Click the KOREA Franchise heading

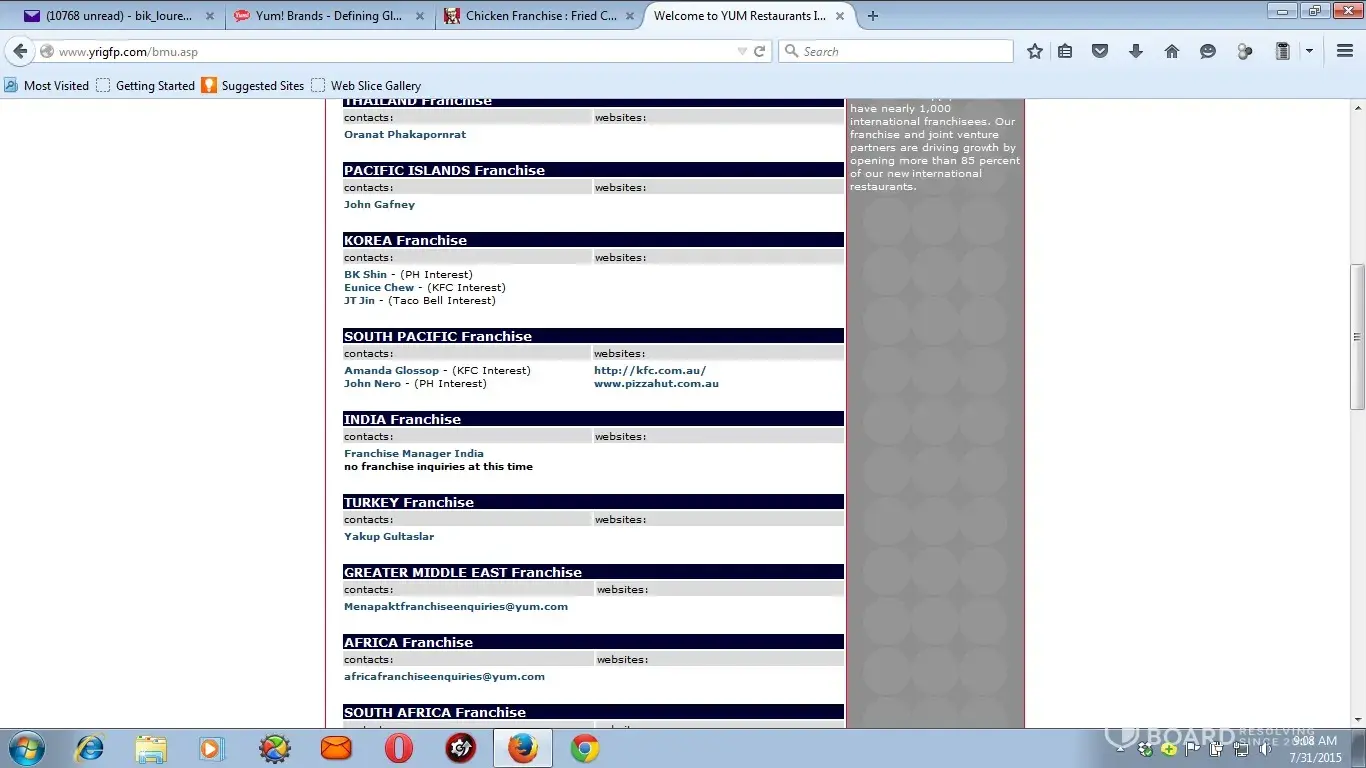tap(405, 241)
